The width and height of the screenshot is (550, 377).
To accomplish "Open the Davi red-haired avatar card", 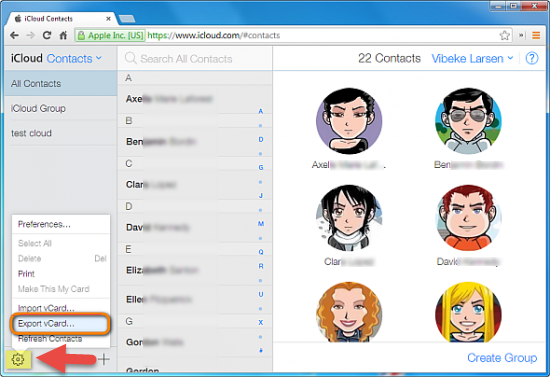I will pyautogui.click(x=468, y=218).
